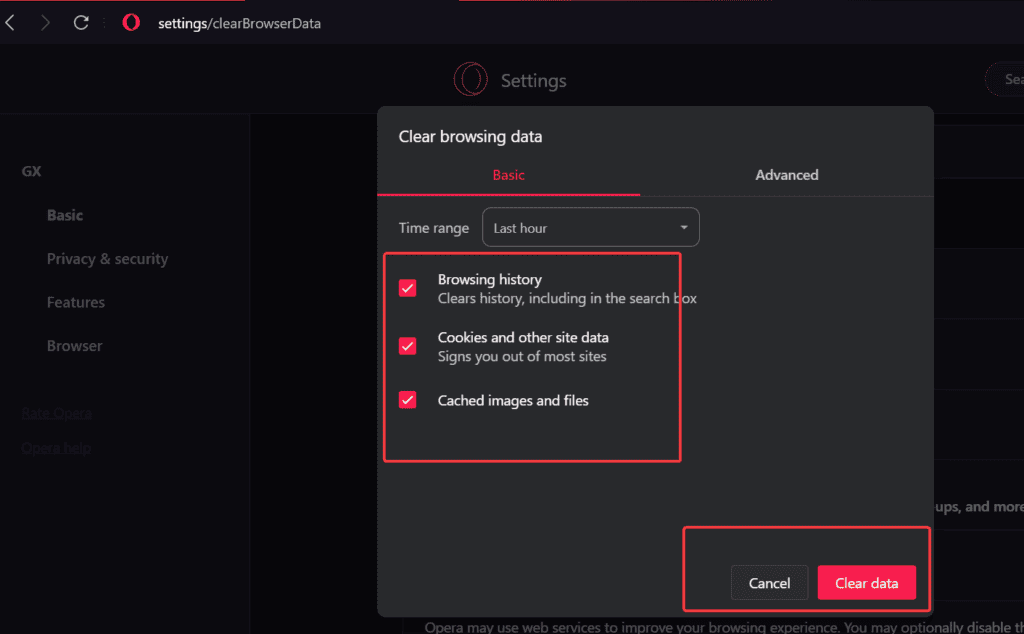Uncheck Cached images and files checkbox
1024x634 pixels.
(408, 400)
